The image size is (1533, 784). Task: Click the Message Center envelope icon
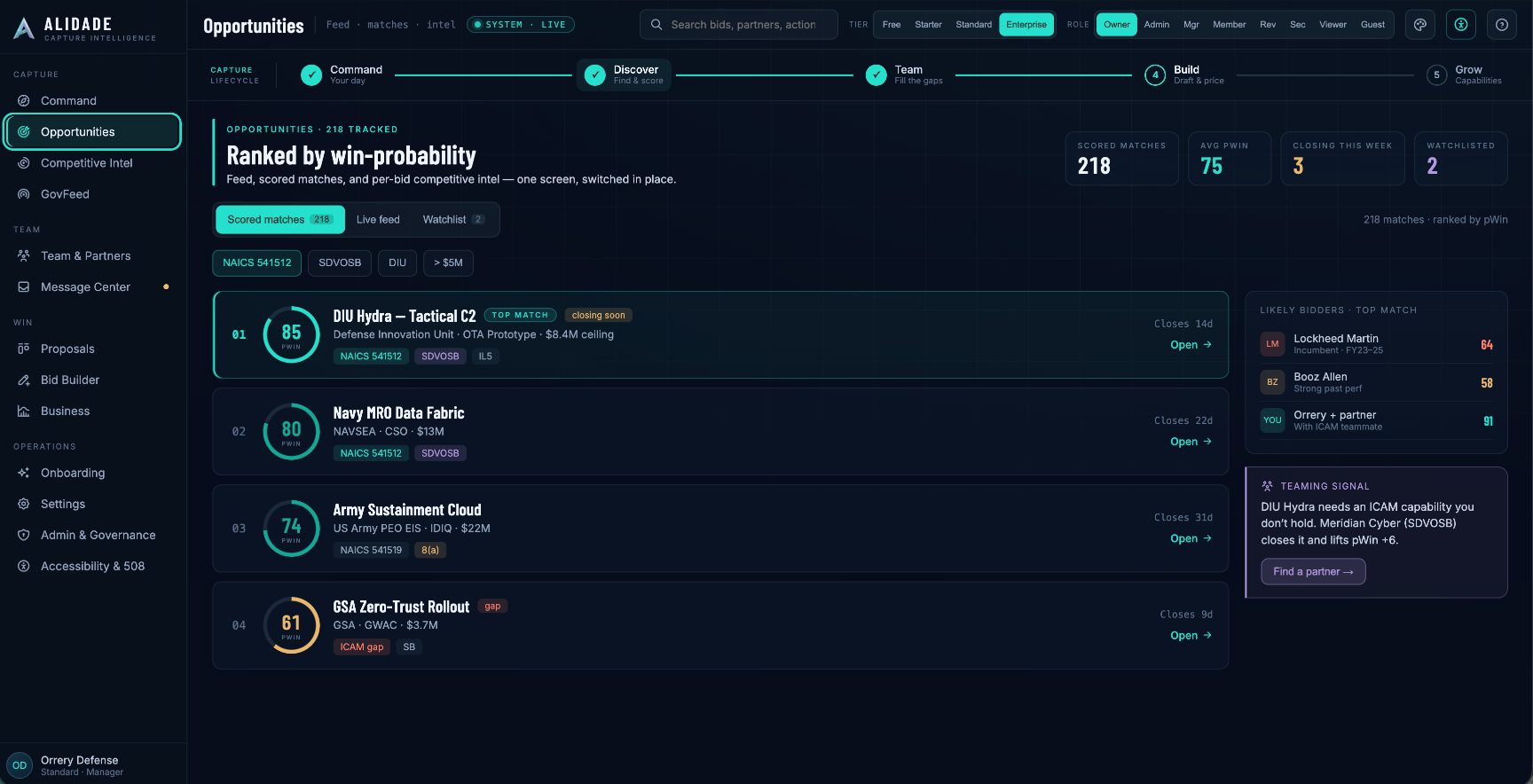point(24,287)
